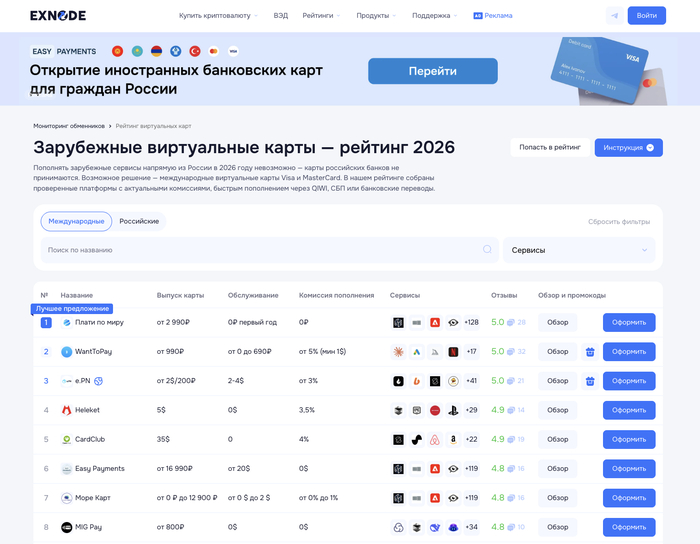Click the search magnifier icon in the name field

pos(488,249)
